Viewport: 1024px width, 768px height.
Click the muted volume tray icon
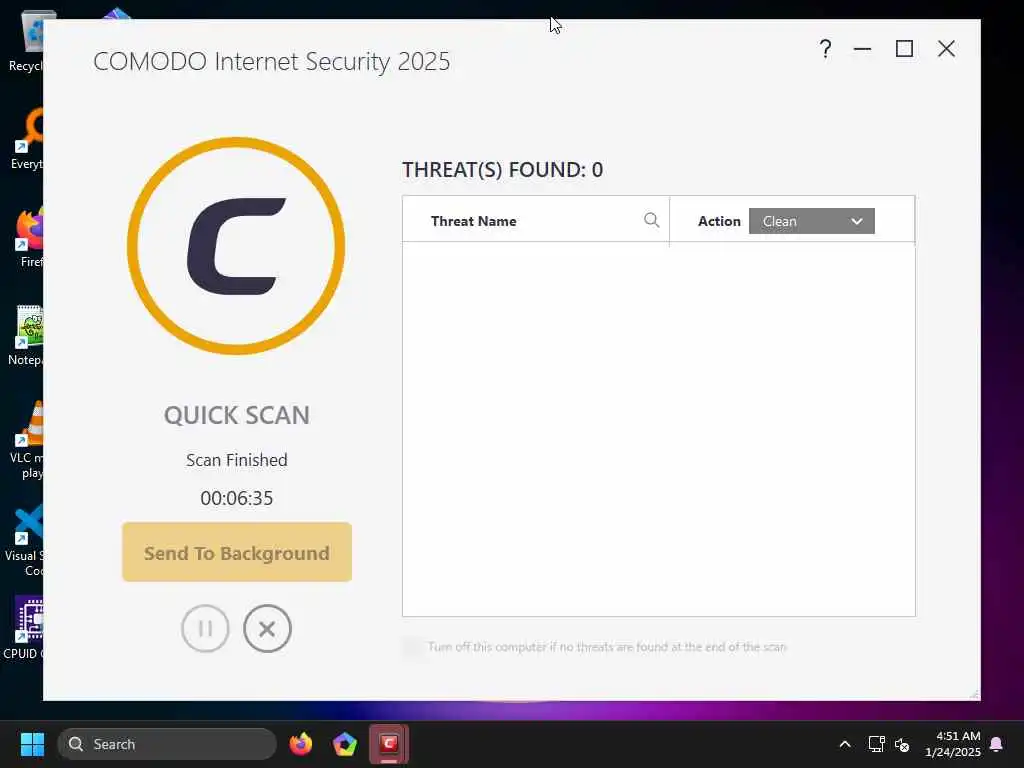pos(902,744)
